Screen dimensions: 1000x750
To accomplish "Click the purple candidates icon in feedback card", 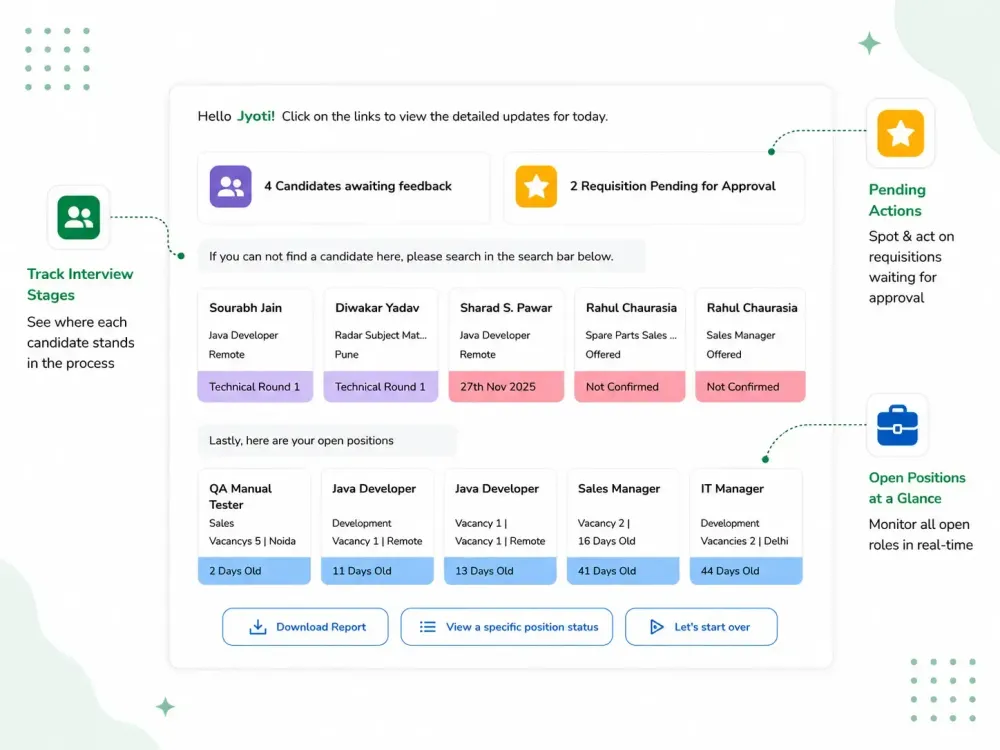I will (230, 186).
